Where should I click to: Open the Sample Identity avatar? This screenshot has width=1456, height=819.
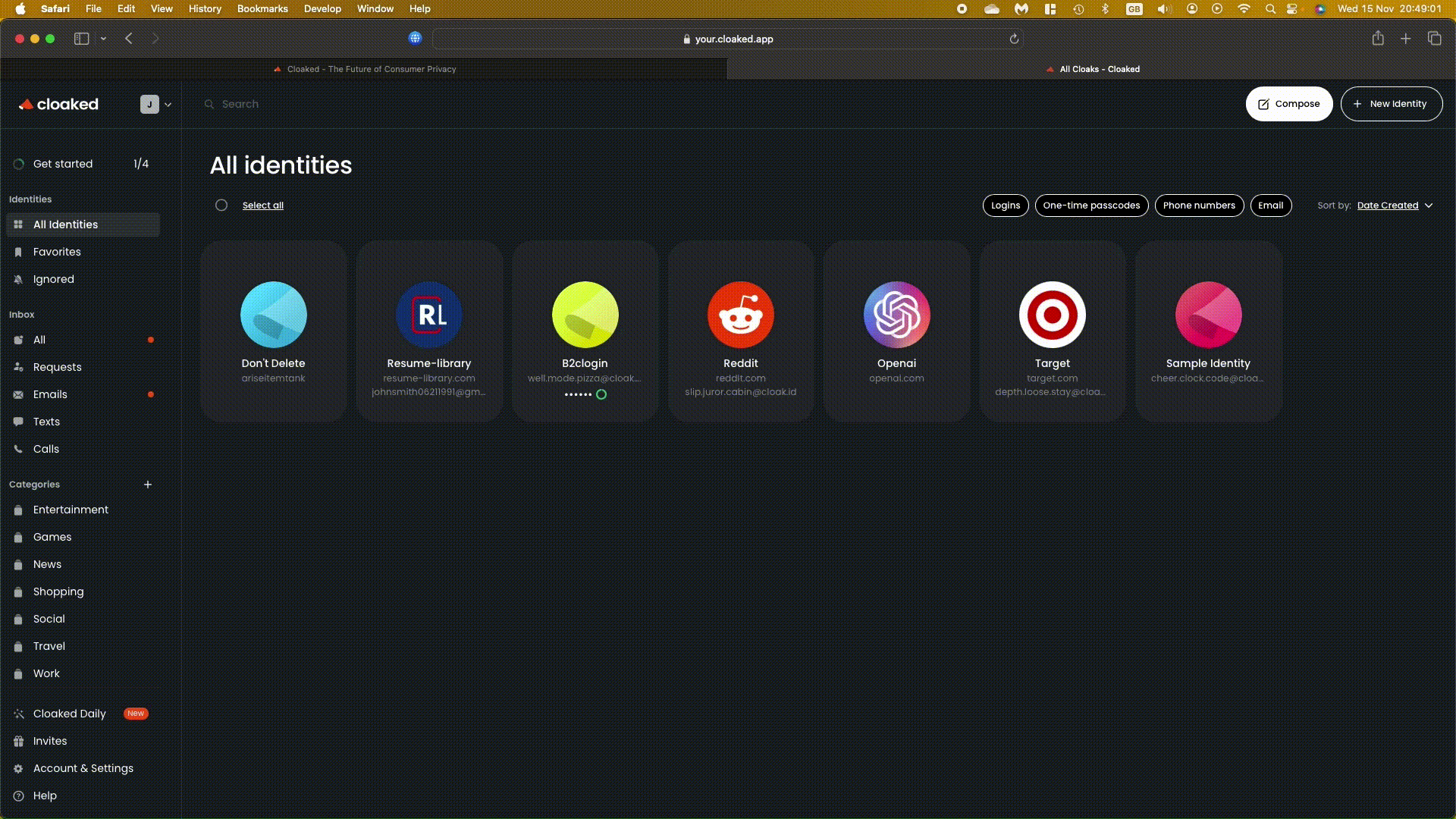[x=1208, y=315]
